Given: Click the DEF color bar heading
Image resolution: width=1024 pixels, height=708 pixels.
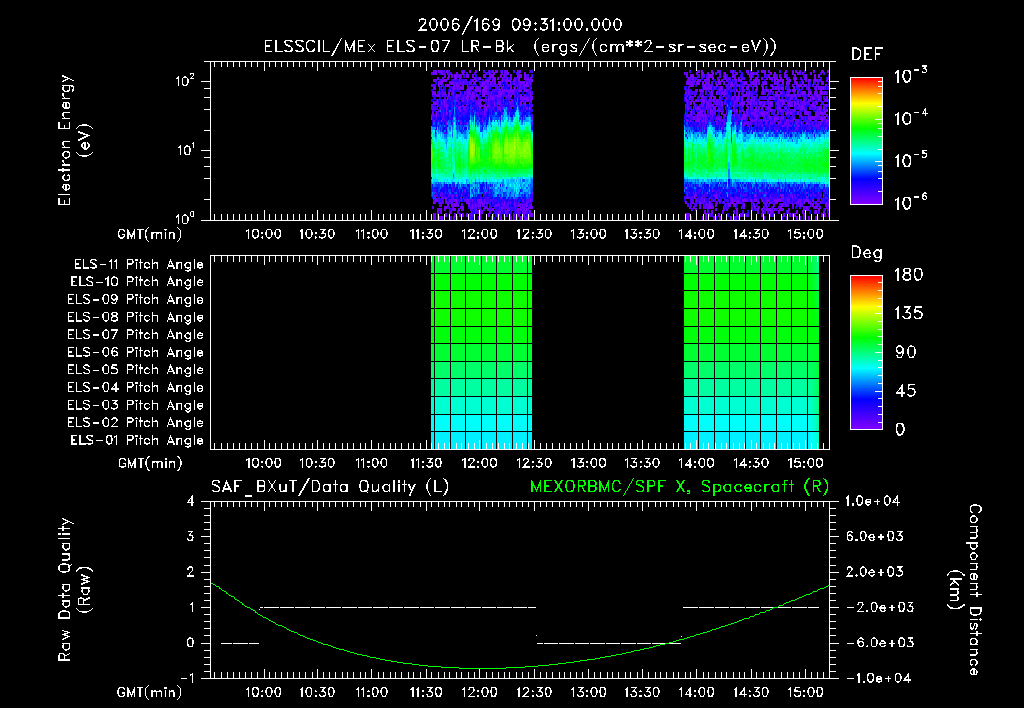Looking at the screenshot, I should tap(867, 54).
